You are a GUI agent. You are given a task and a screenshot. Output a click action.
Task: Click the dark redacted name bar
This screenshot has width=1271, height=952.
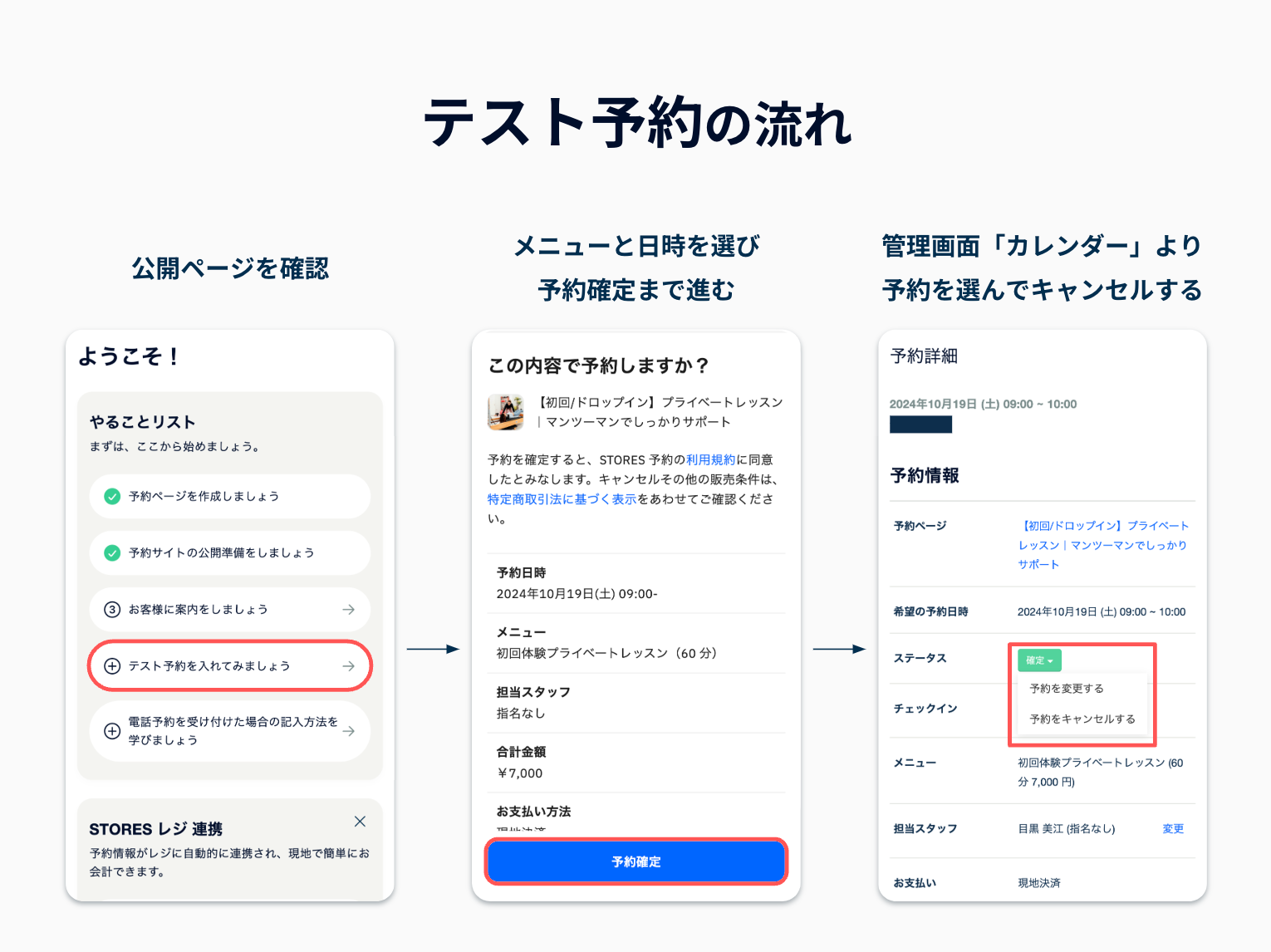(920, 424)
